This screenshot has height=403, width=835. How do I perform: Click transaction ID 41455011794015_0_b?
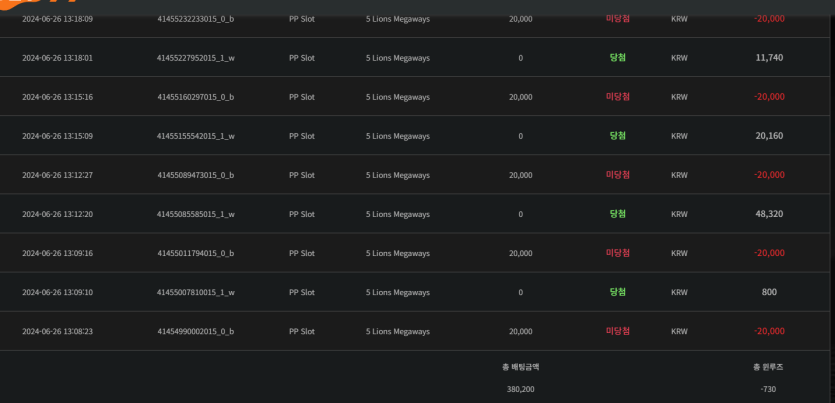tap(195, 253)
